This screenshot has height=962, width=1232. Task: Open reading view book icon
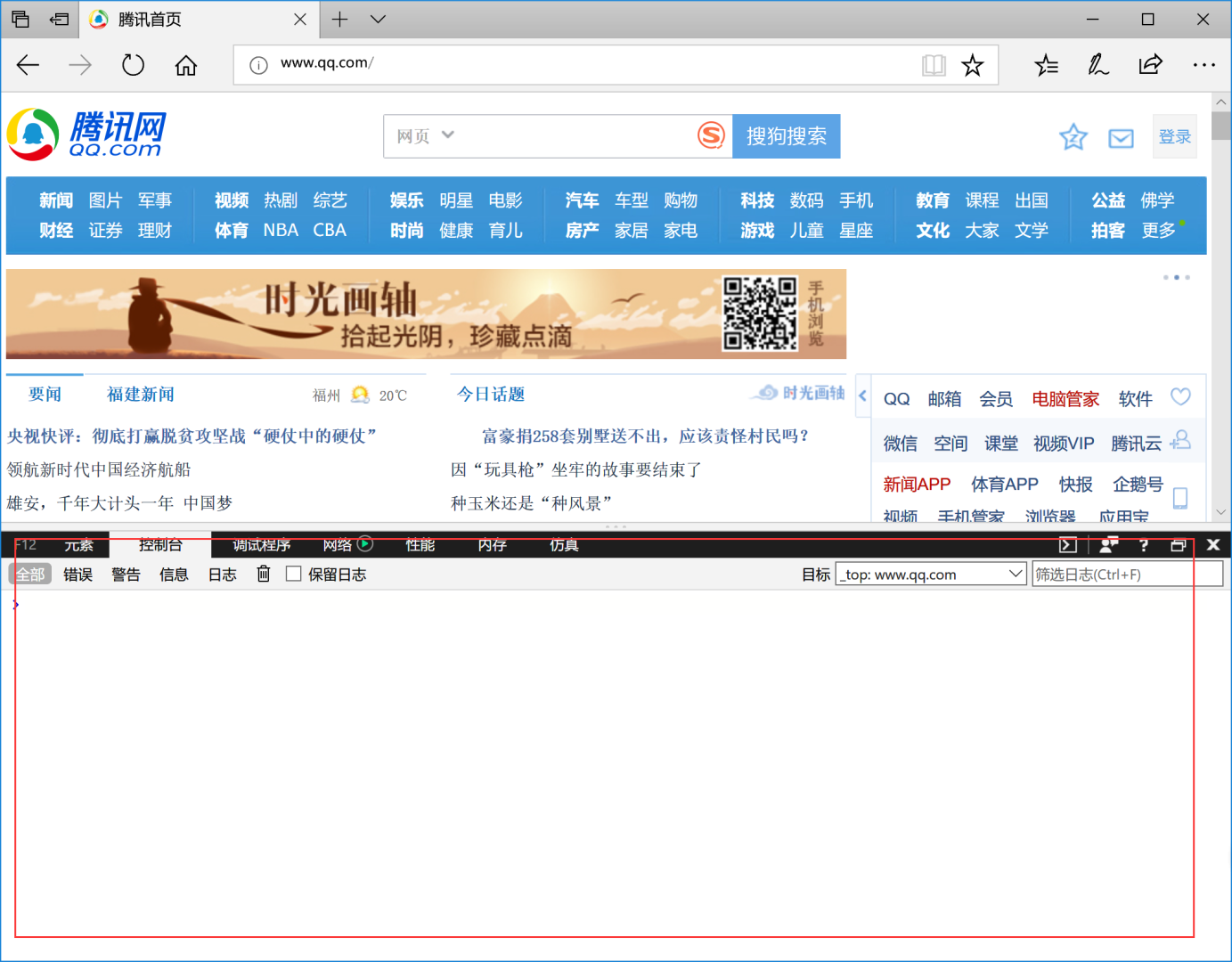click(934, 65)
